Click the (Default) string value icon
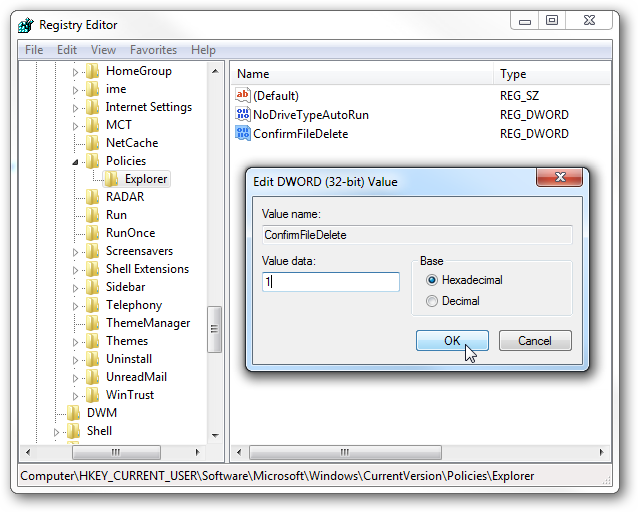 [x=243, y=95]
